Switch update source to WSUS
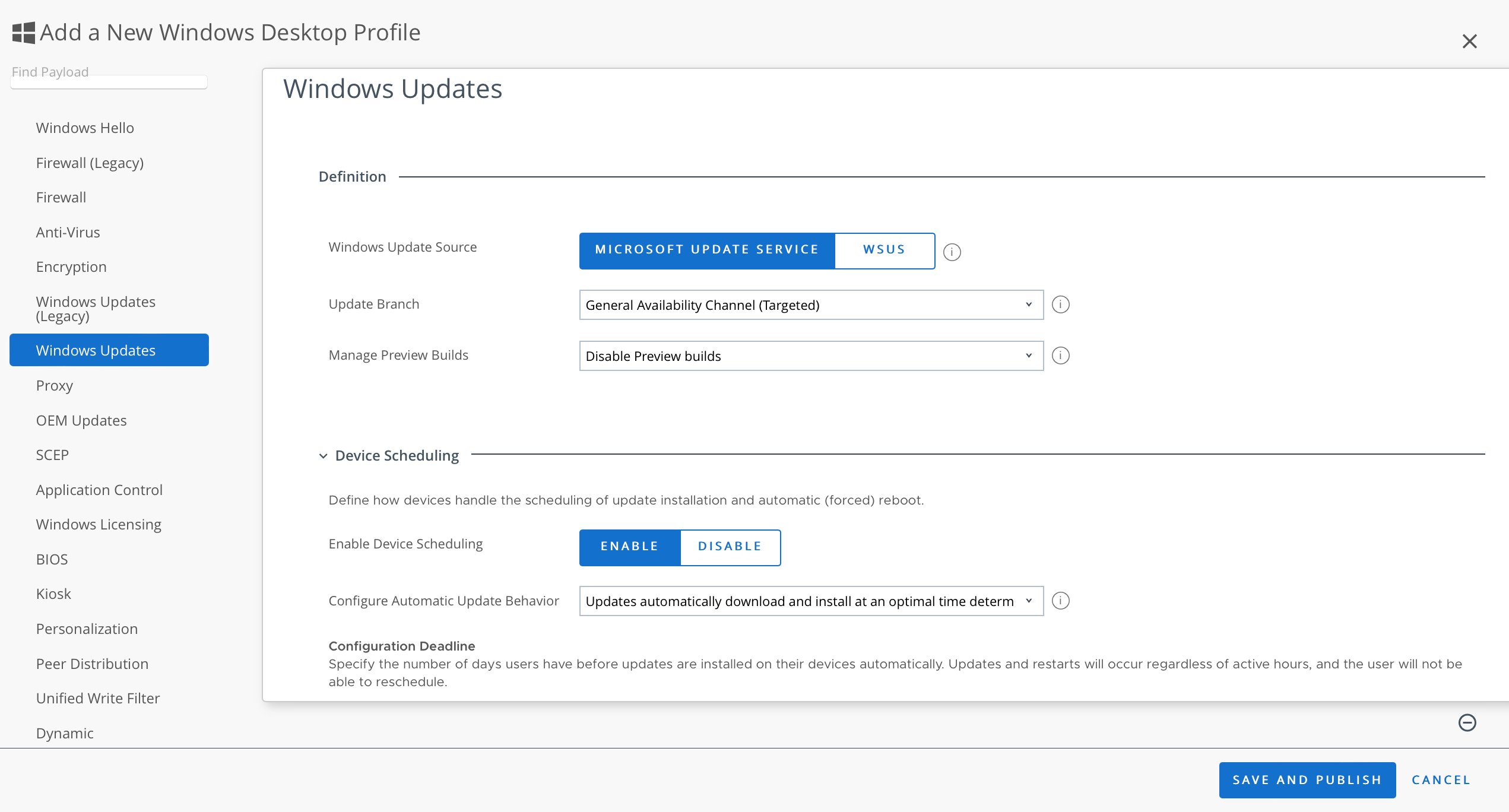1509x812 pixels. (884, 250)
